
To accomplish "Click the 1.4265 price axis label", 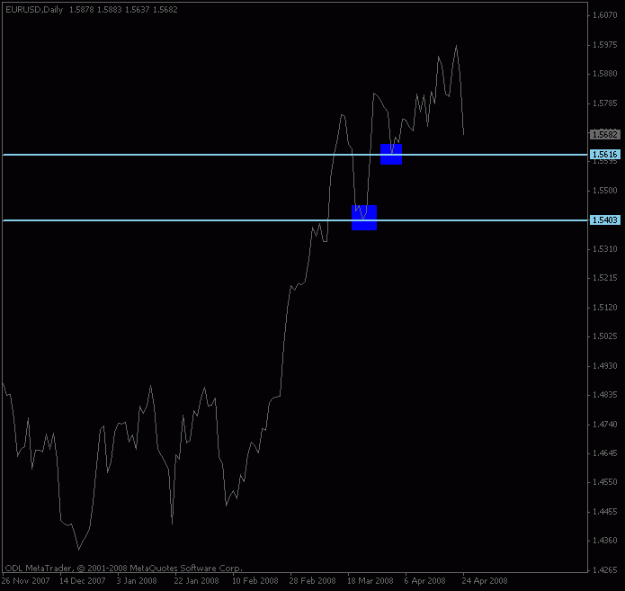I will pyautogui.click(x=605, y=570).
